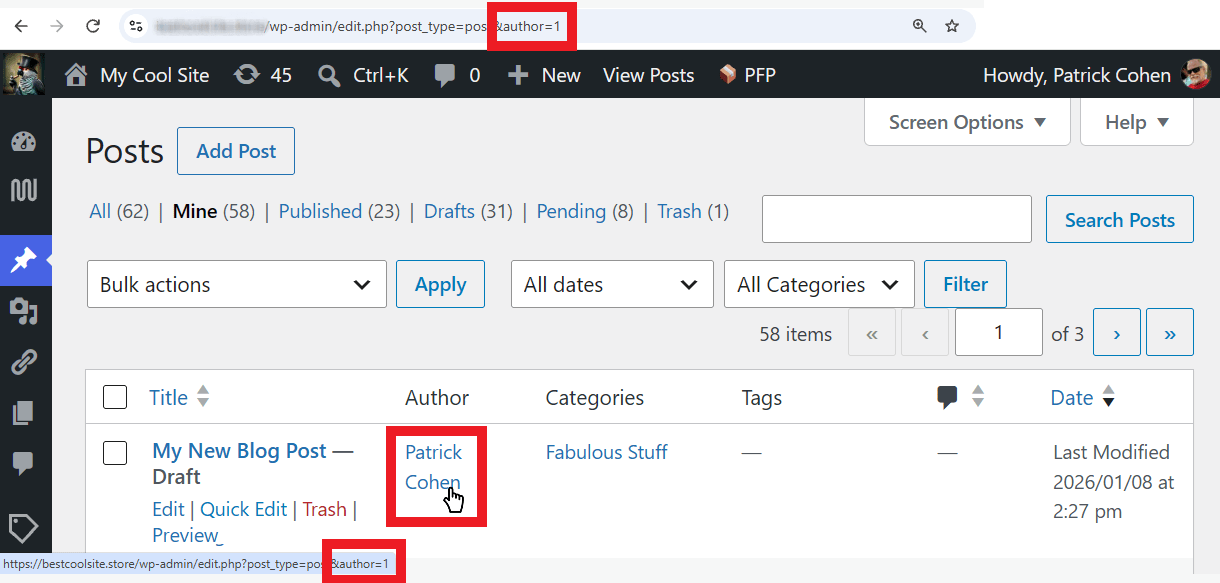
Task: Click the 58 items count text
Action: pos(795,334)
